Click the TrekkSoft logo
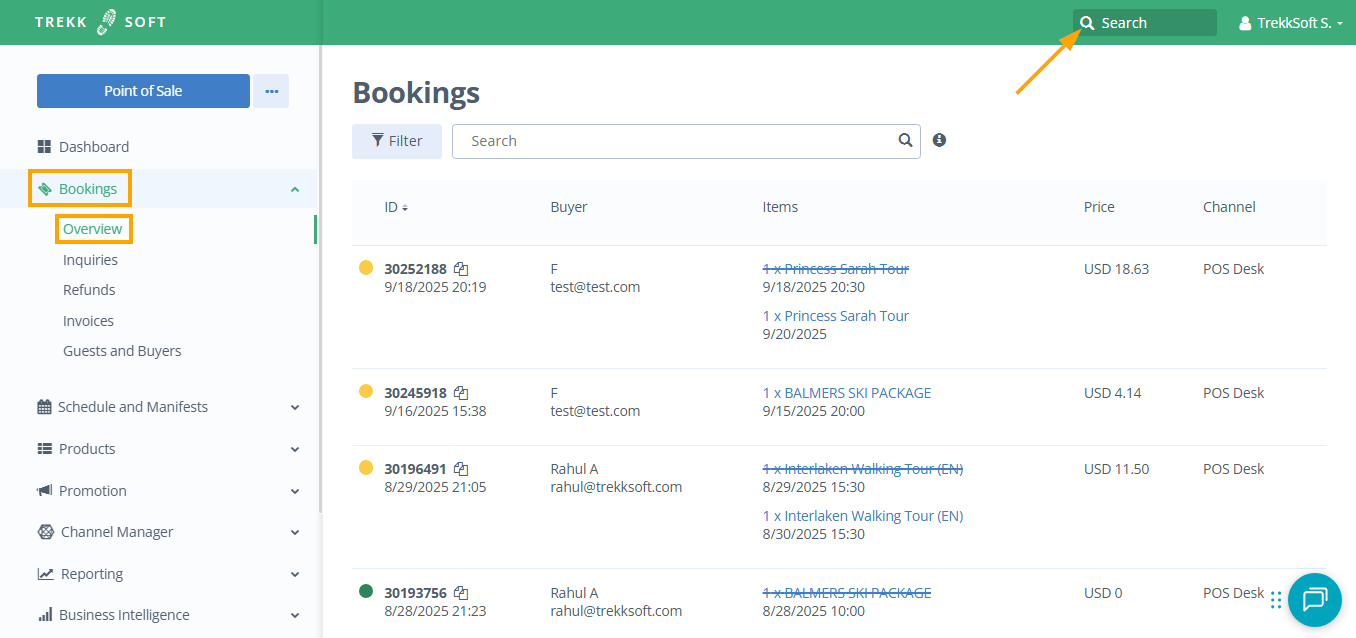 click(101, 22)
